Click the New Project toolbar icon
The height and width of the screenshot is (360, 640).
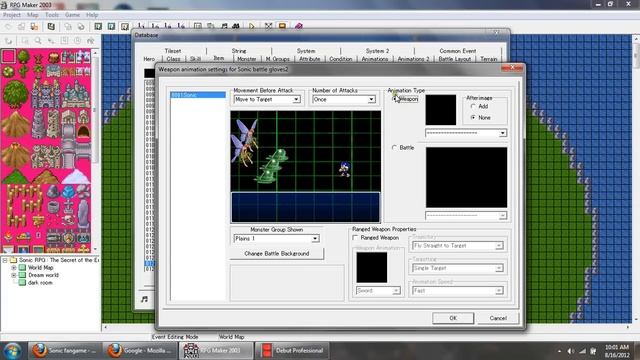(x=8, y=27)
